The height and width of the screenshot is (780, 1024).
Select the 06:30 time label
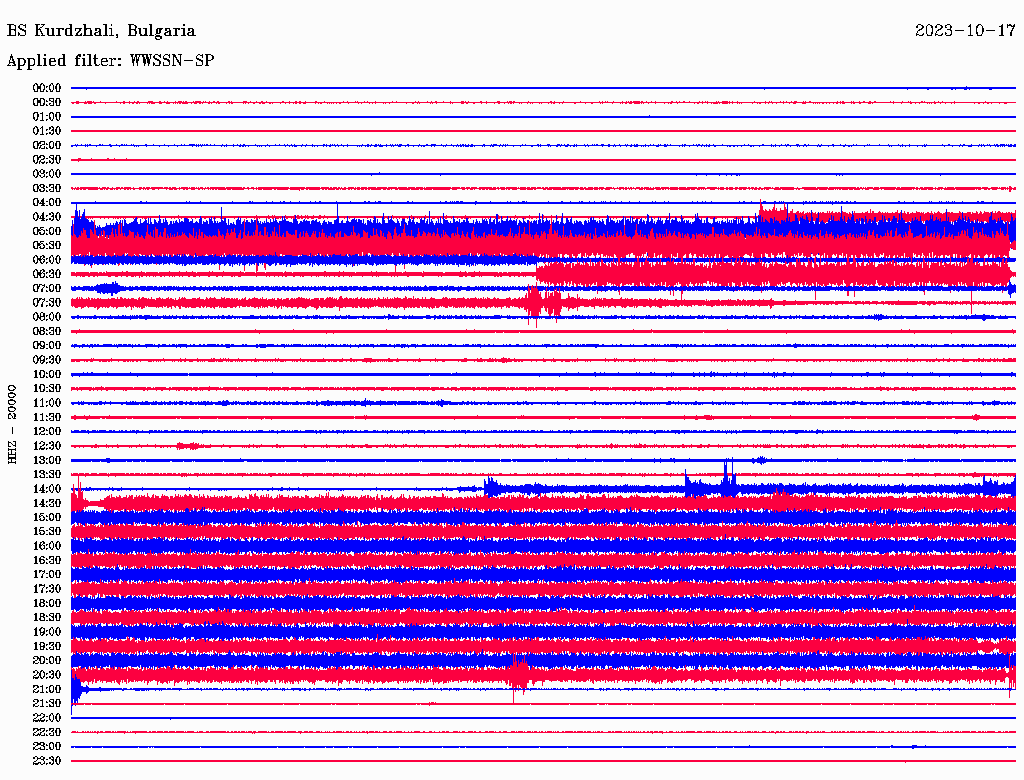pos(46,274)
